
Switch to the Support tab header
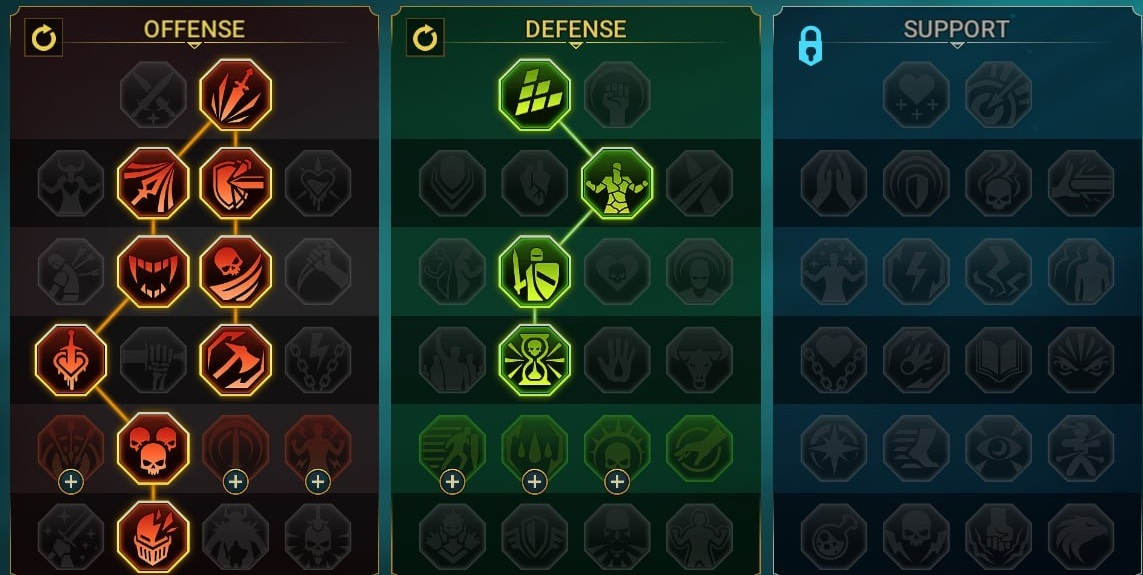956,29
